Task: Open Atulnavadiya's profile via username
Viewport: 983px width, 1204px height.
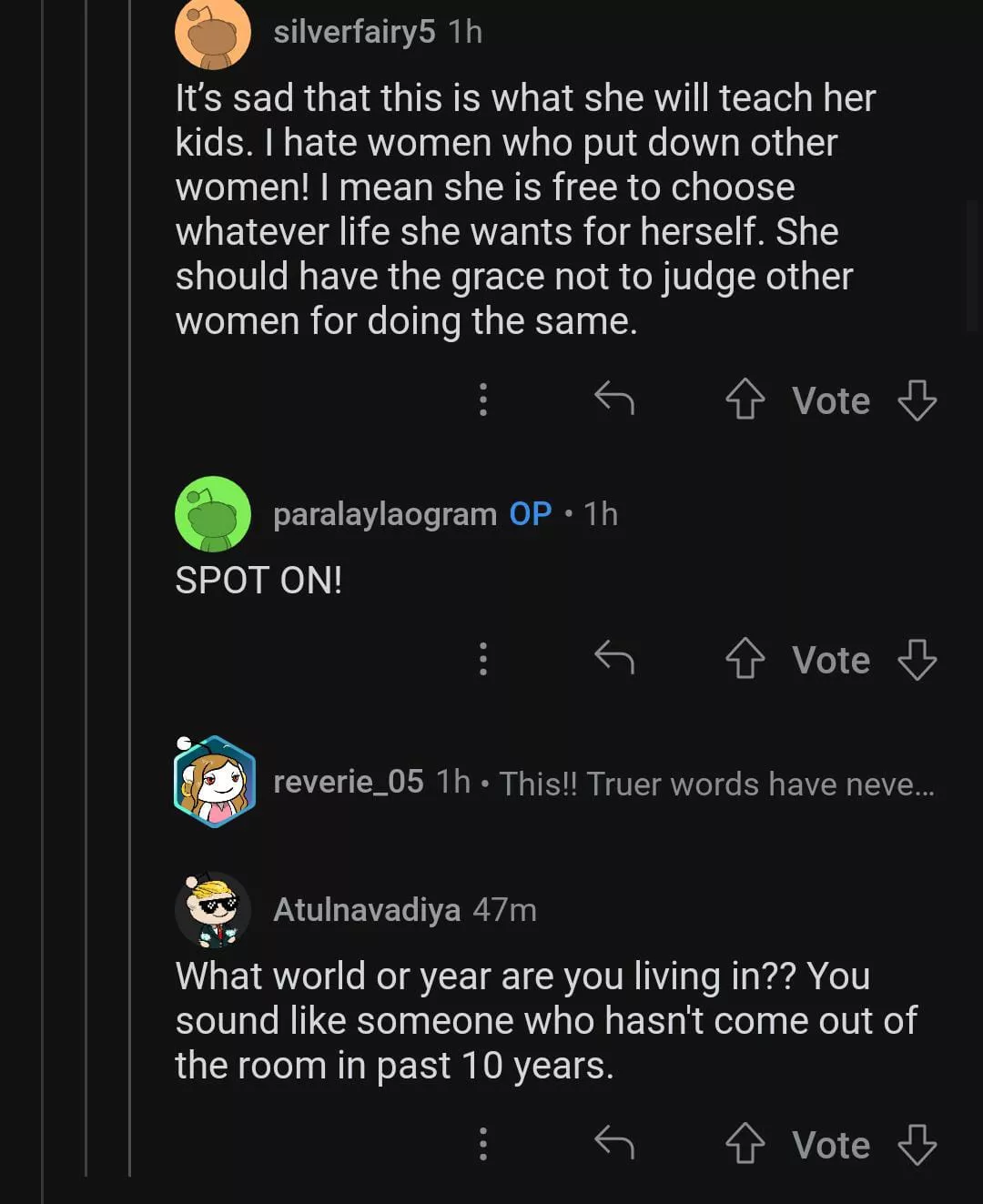Action: click(366, 909)
